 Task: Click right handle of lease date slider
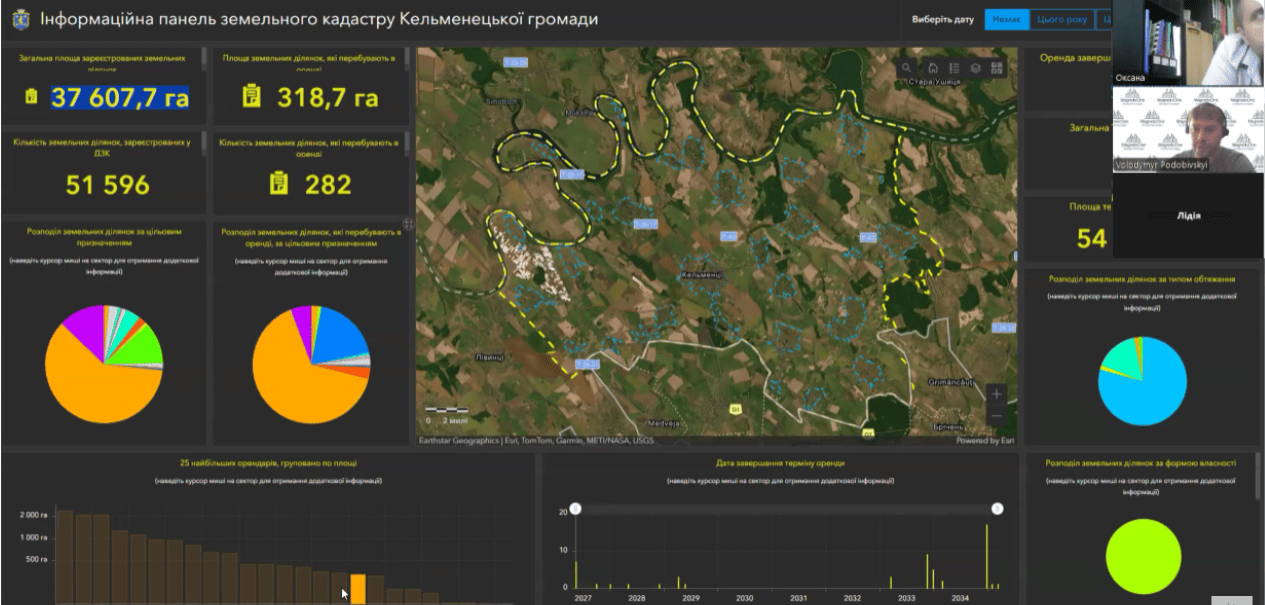pos(997,509)
